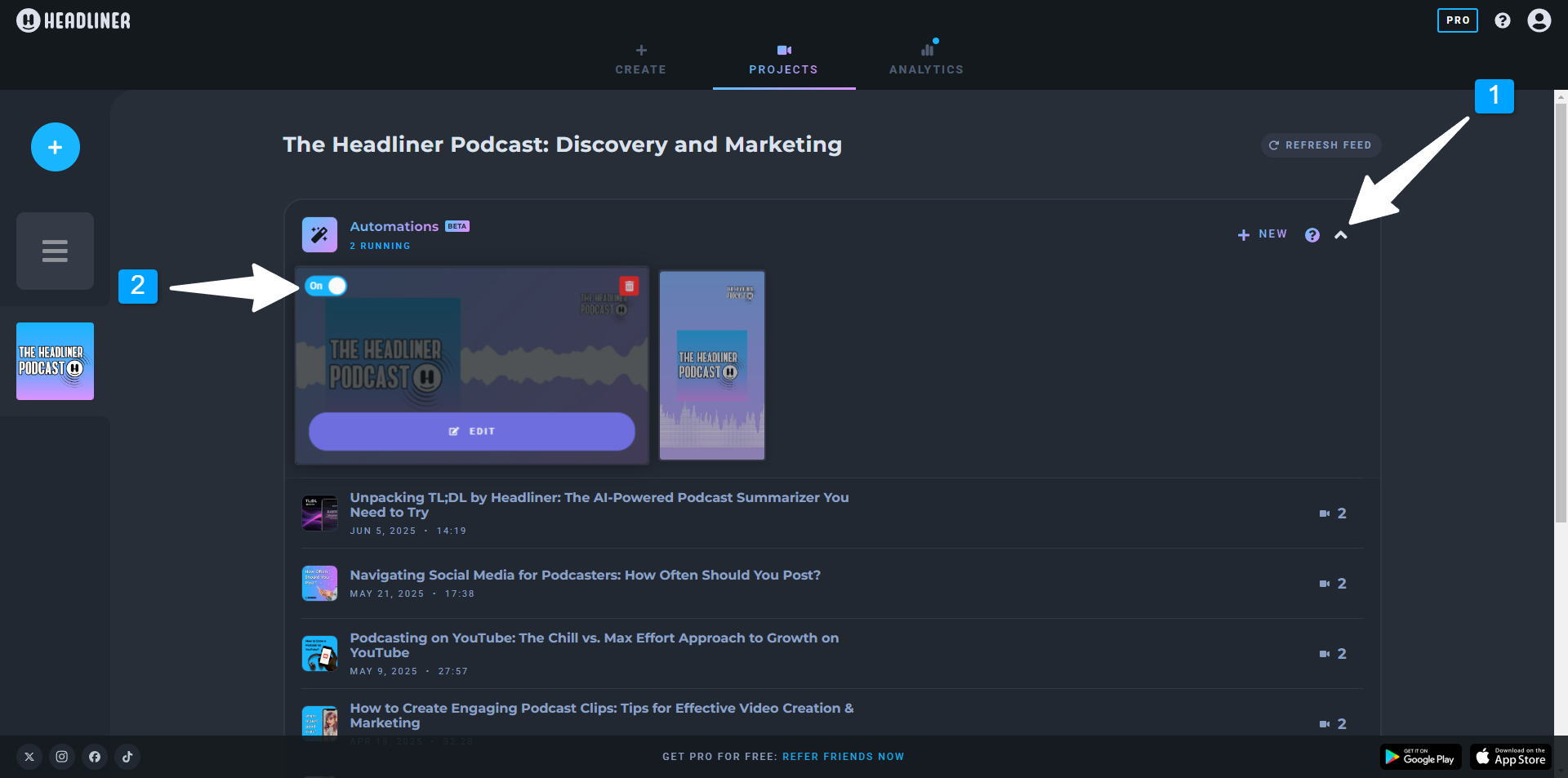This screenshot has width=1568, height=778.
Task: Open Podcasting on YouTube episode
Action: (594, 645)
